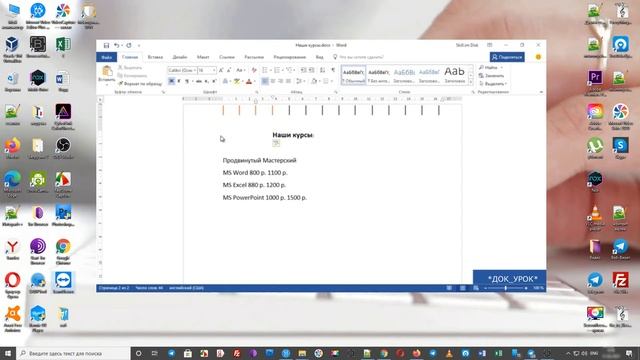The width and height of the screenshot is (640, 360).
Task: Click the tab stop selector beside ruler
Action: [100, 99]
